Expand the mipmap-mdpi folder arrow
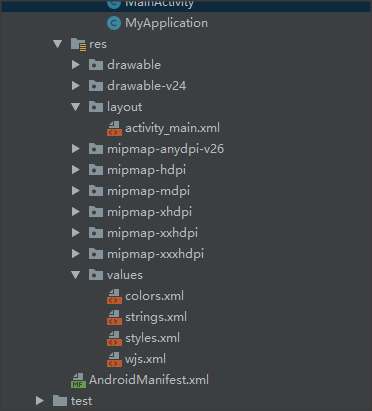The height and width of the screenshot is (411, 372). click(76, 191)
